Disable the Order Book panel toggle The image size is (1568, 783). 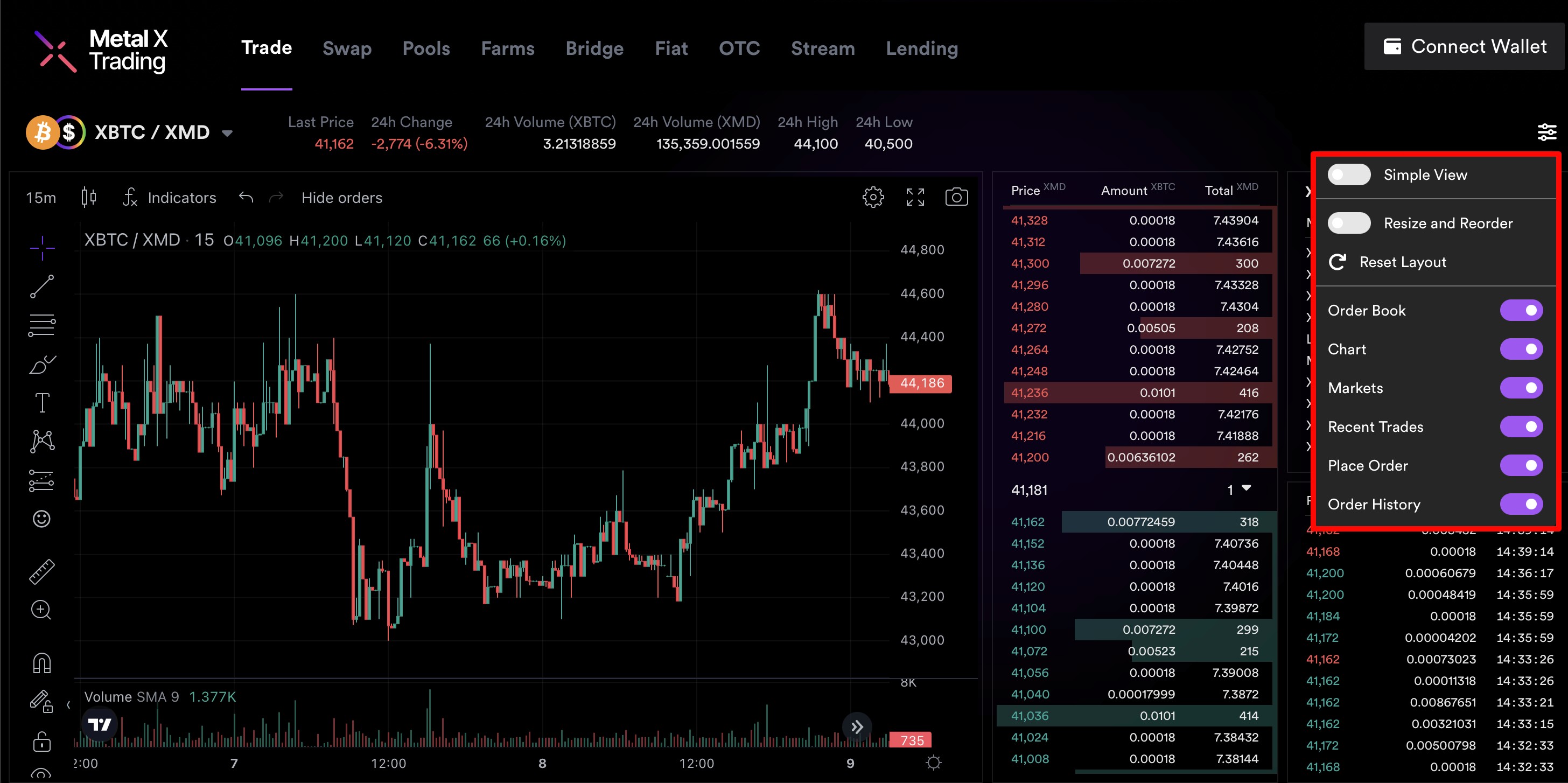[1521, 311]
